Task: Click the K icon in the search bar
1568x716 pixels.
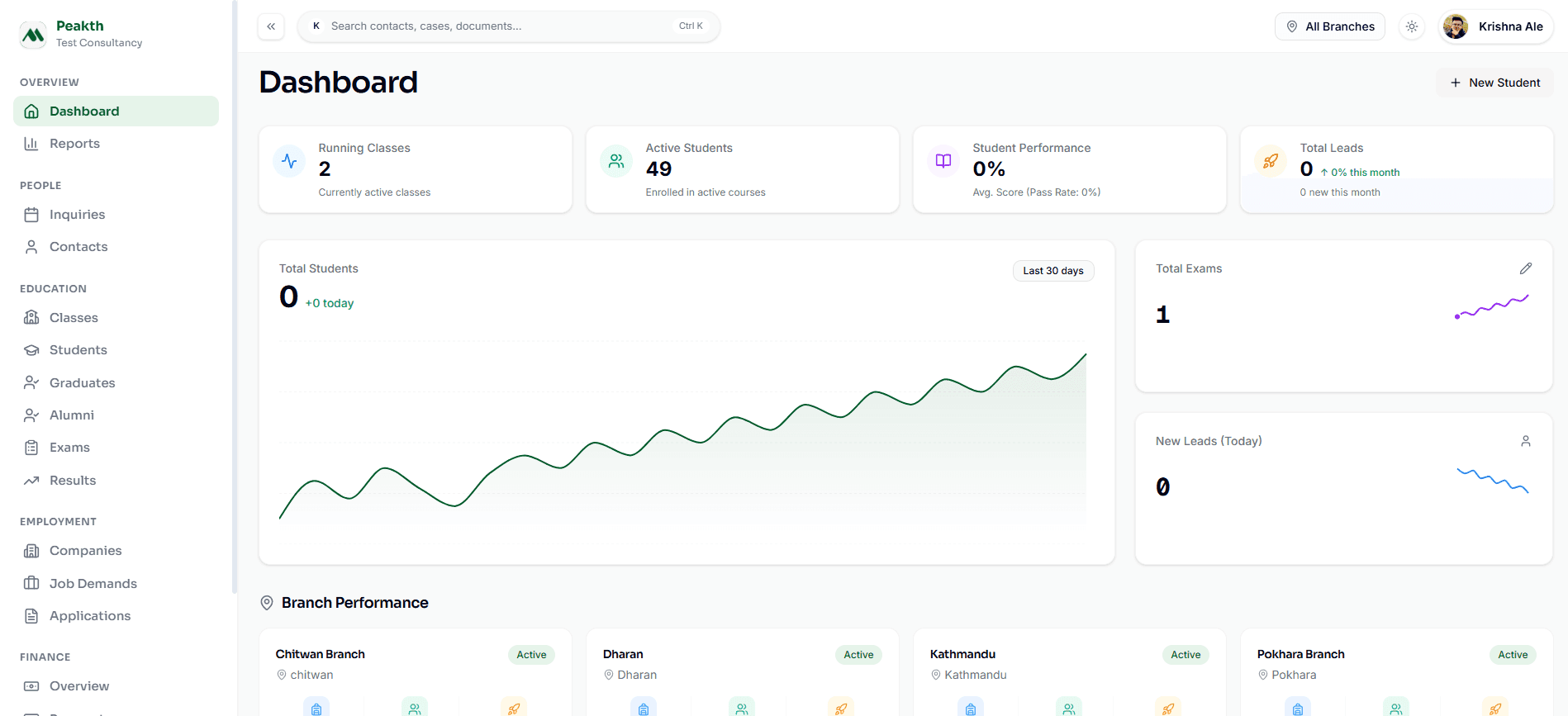Action: click(x=316, y=26)
